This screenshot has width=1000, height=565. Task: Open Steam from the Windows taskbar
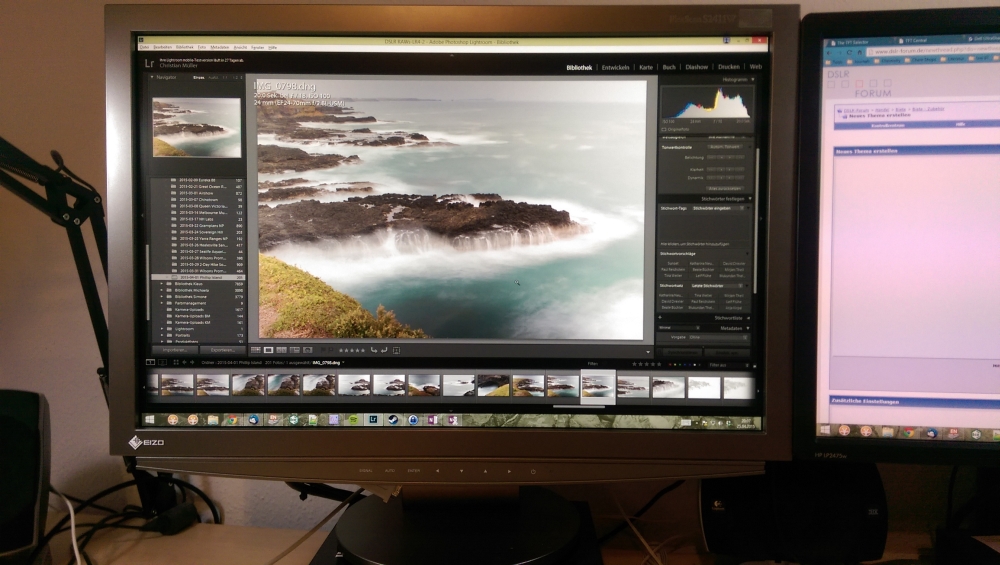coord(392,419)
